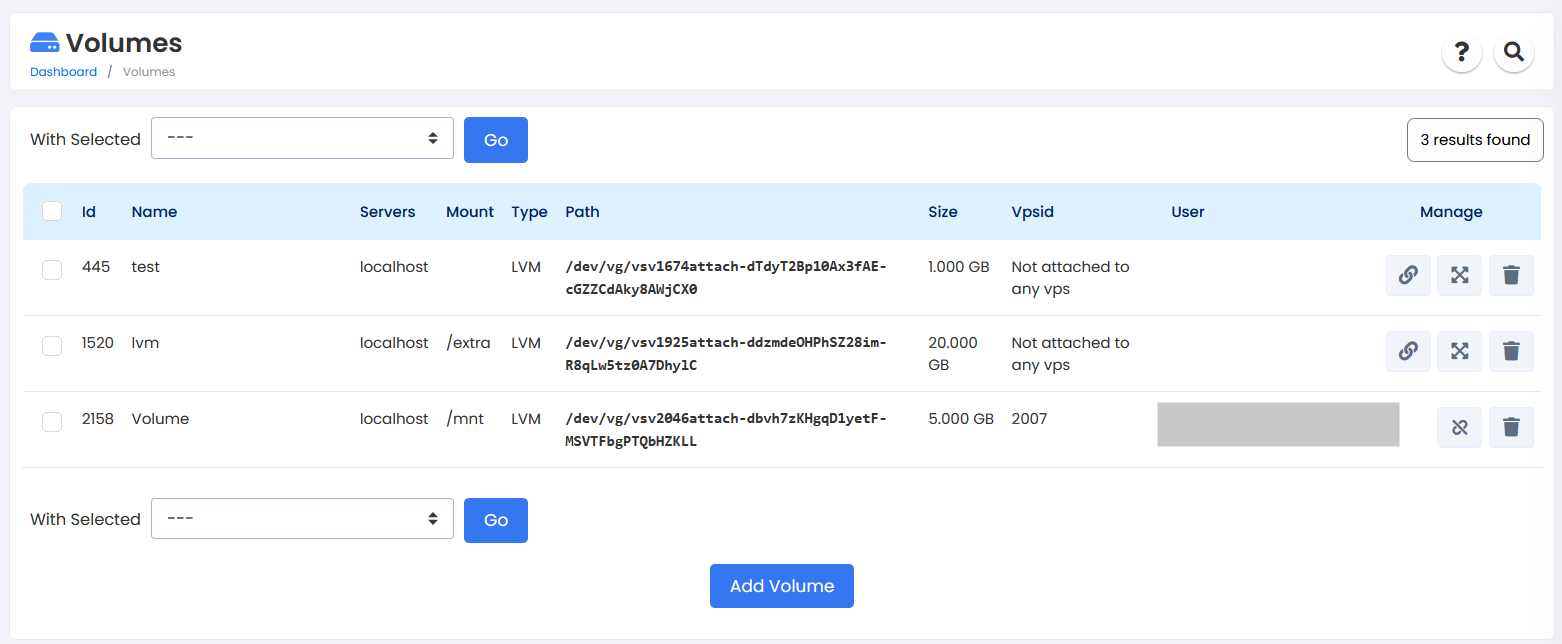The width and height of the screenshot is (1562, 644).
Task: Detach volume 2158 using unlink icon
Action: [1459, 427]
